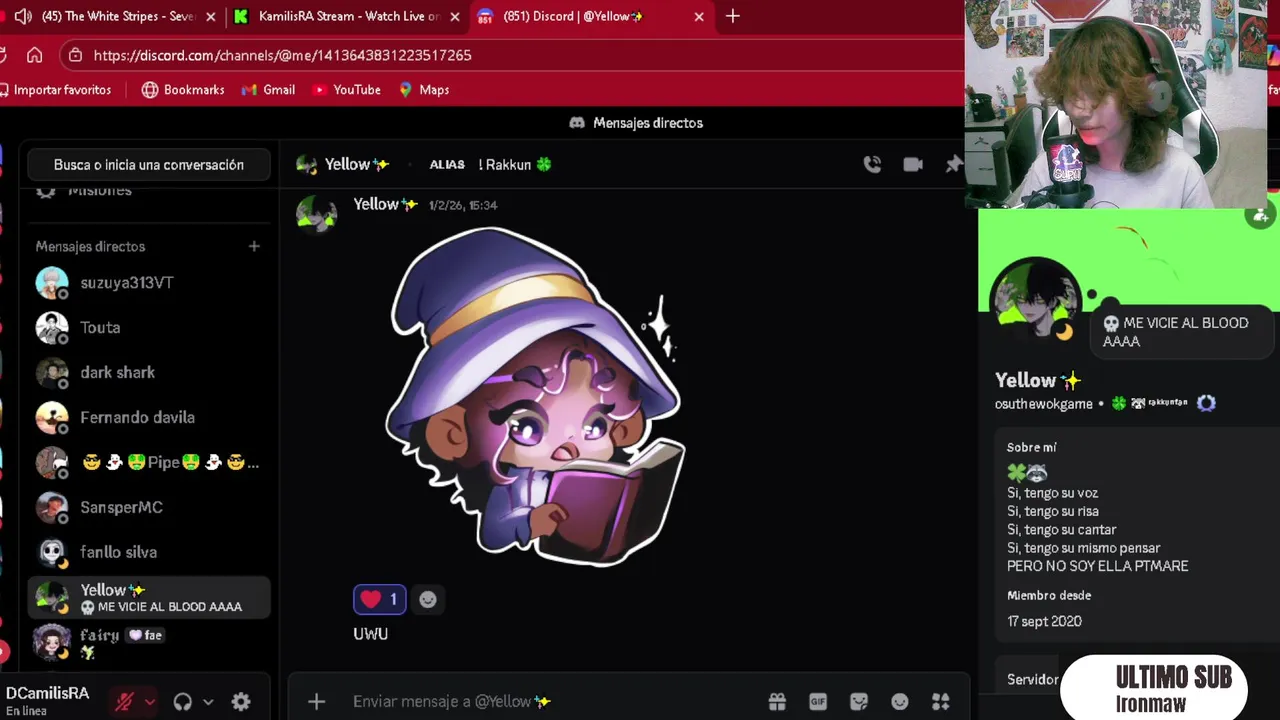Open the GIF picker
The height and width of the screenshot is (720, 1280).
tap(818, 701)
